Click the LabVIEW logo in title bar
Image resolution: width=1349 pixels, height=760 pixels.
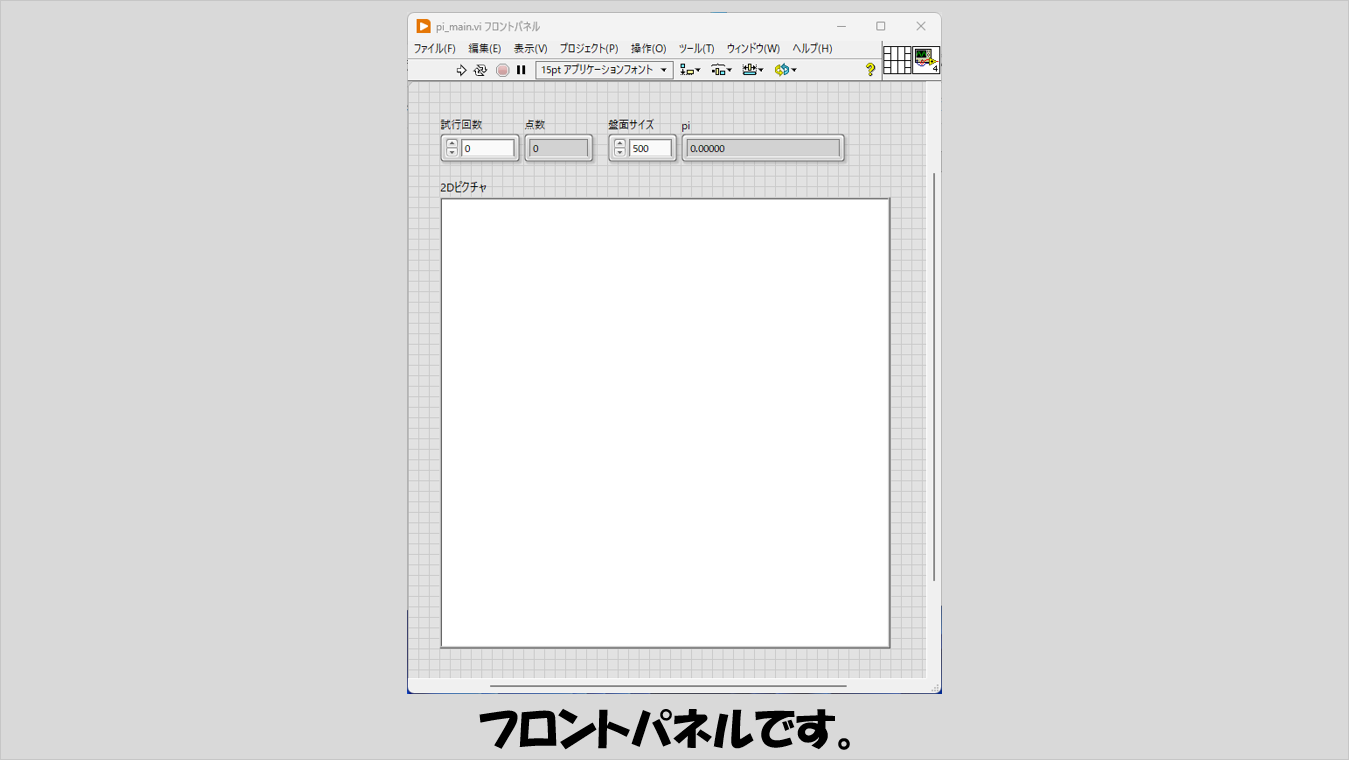pos(424,26)
